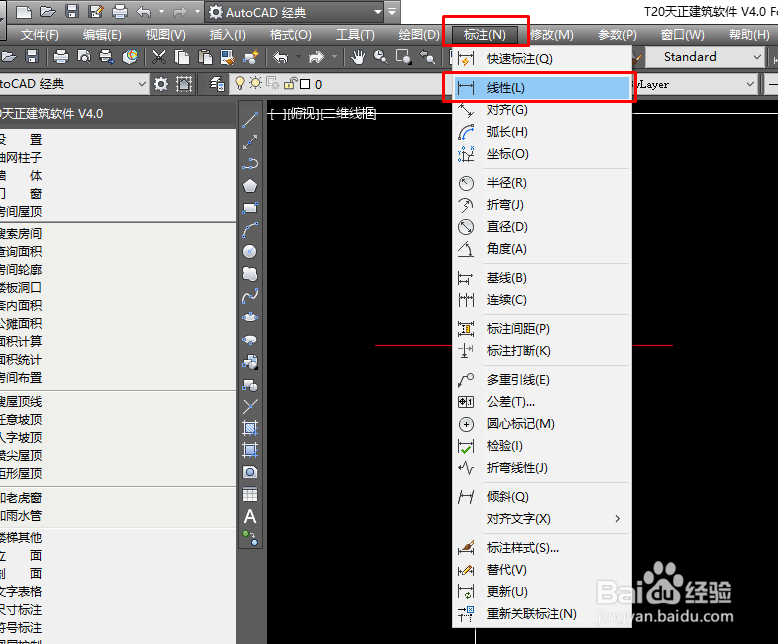Click the layer 0 color swatch
778x644 pixels.
[305, 84]
